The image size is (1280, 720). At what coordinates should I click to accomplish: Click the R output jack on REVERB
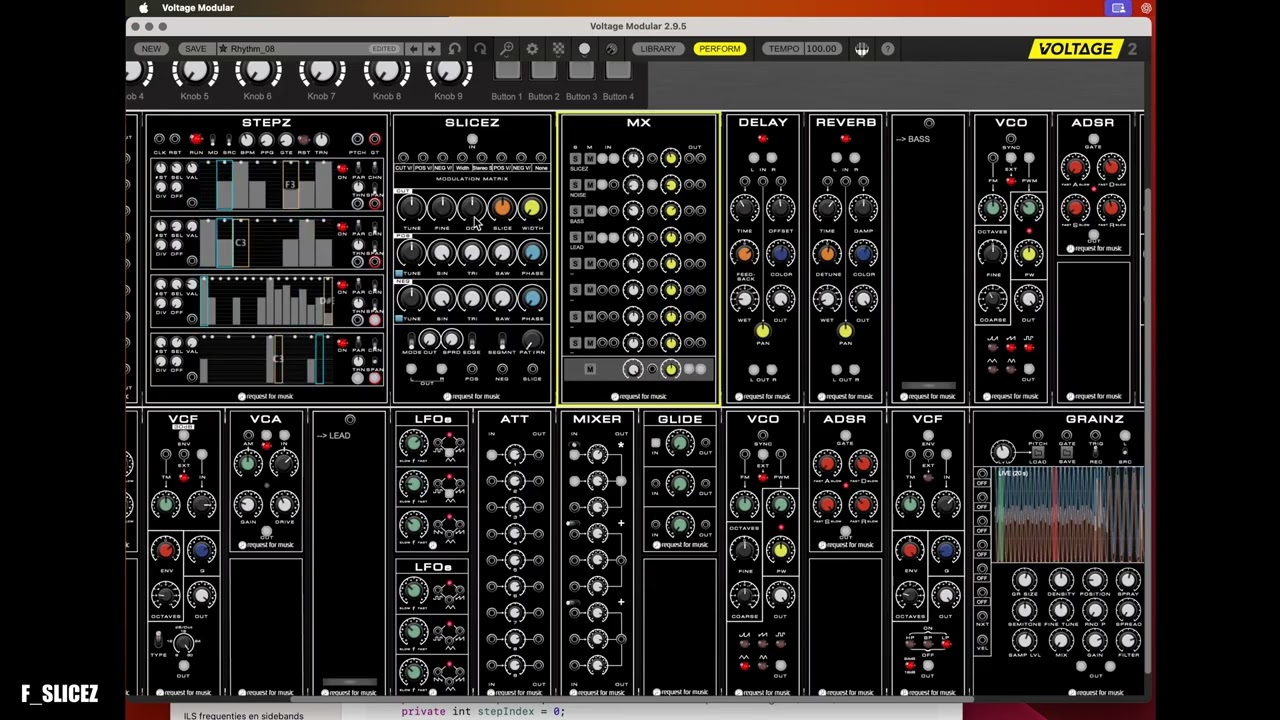click(854, 369)
